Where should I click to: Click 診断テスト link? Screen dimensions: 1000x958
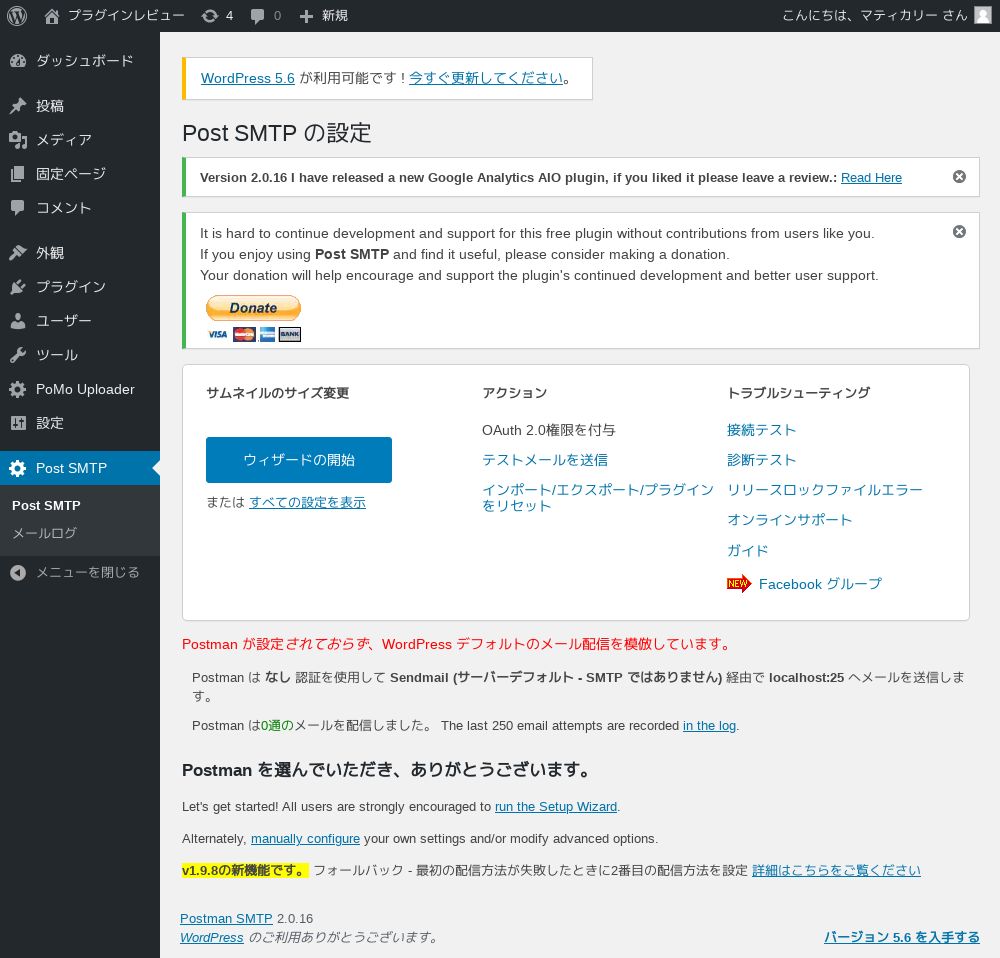(x=761, y=460)
